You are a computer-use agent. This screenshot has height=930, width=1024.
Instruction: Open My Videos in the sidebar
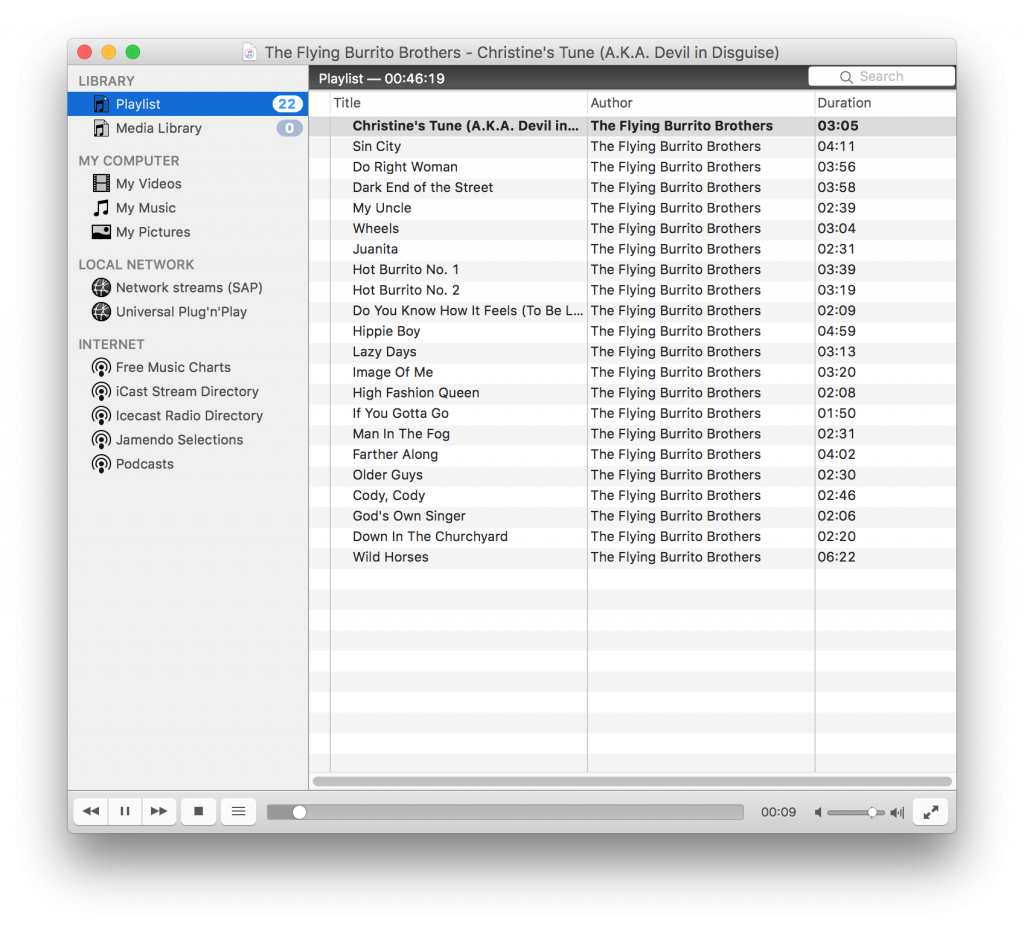(188, 184)
